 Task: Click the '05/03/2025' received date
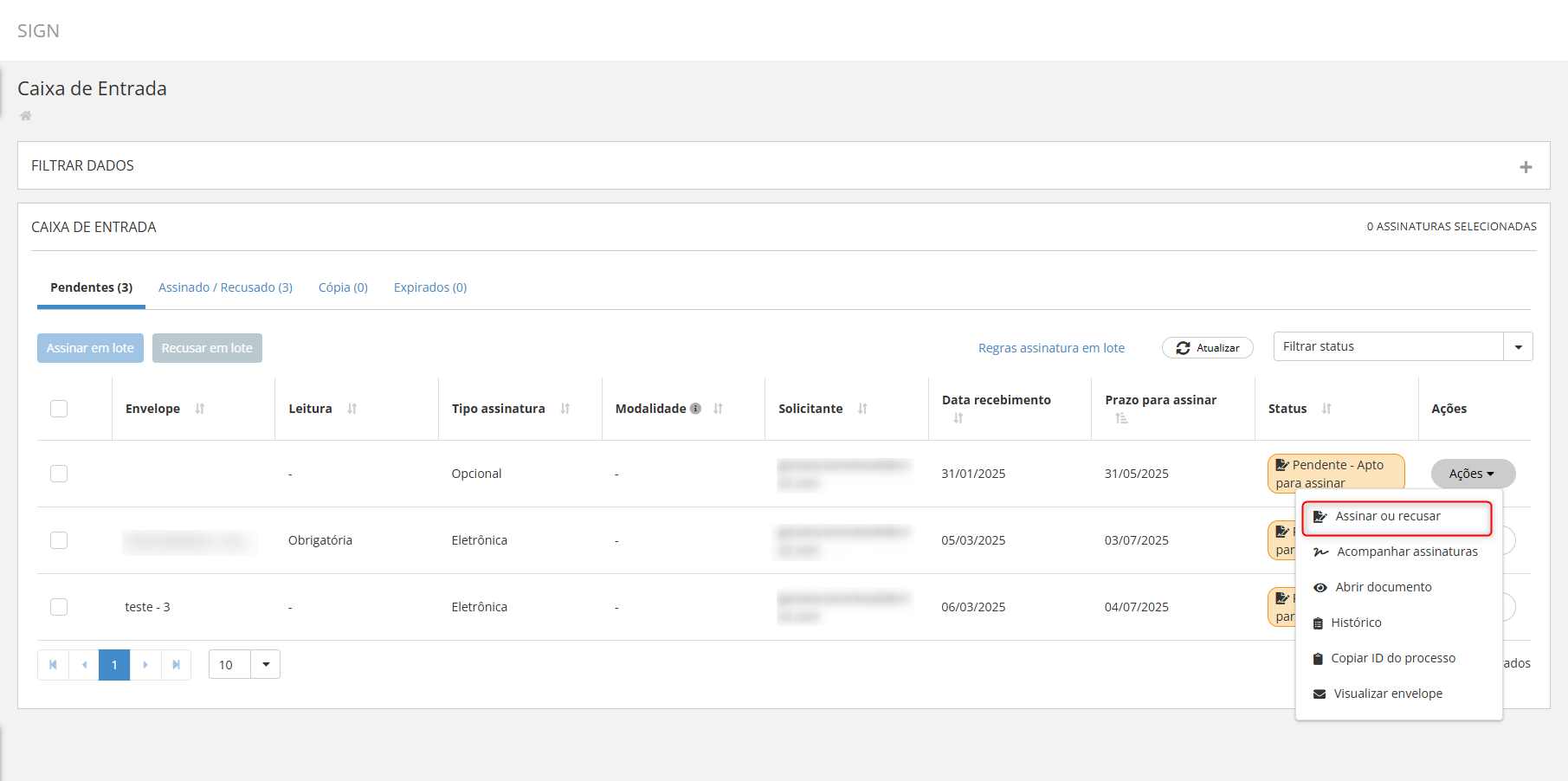[x=973, y=540]
